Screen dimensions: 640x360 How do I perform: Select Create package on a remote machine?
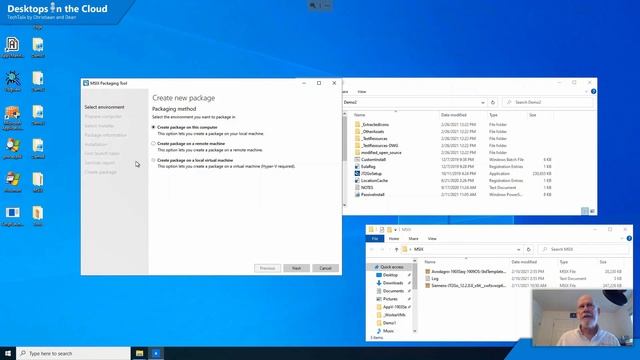tap(153, 144)
